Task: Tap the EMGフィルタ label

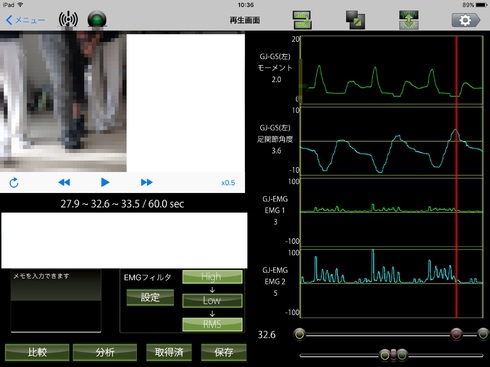Action: (147, 277)
